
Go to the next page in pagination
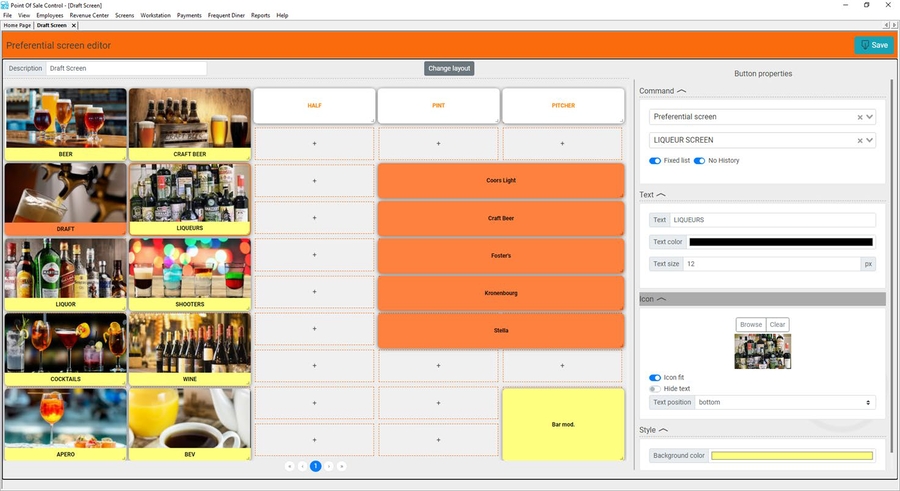329,466
